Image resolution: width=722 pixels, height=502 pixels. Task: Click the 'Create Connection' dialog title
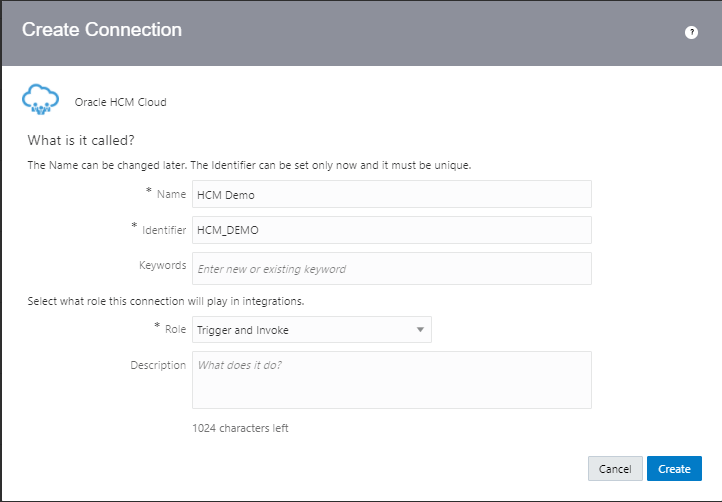(102, 30)
